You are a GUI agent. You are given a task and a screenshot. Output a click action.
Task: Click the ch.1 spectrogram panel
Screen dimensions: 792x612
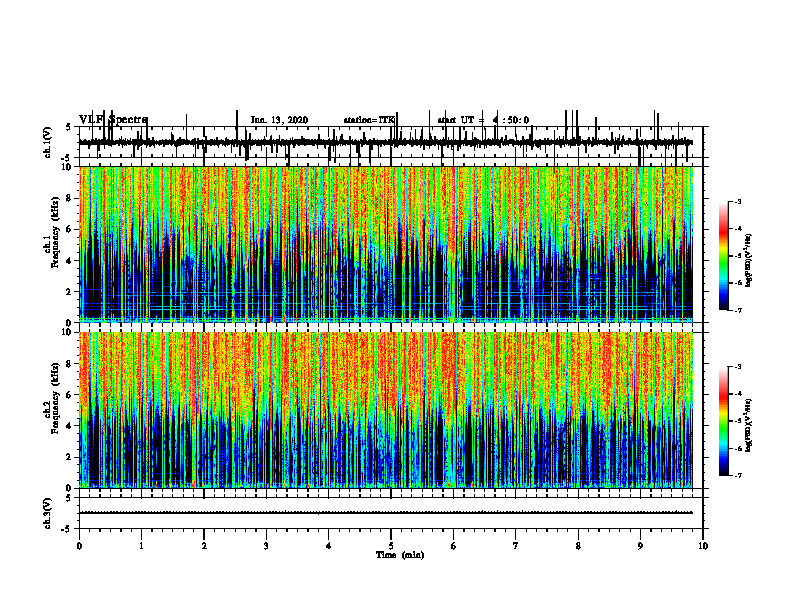tap(386, 244)
